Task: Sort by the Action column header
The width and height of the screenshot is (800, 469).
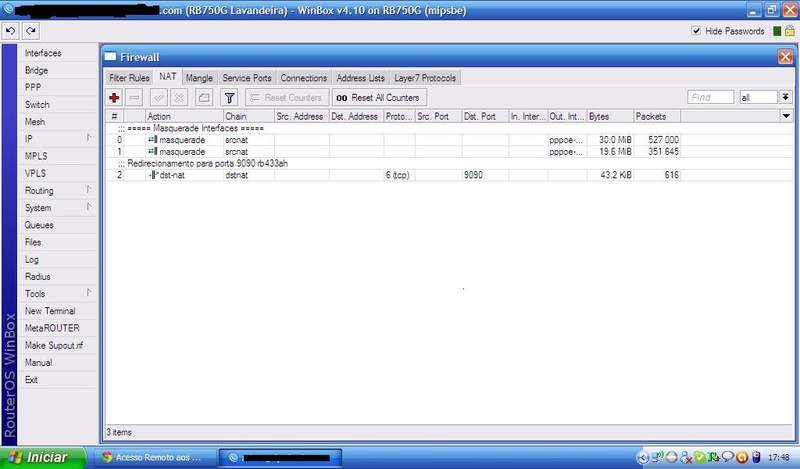Action: click(x=184, y=116)
